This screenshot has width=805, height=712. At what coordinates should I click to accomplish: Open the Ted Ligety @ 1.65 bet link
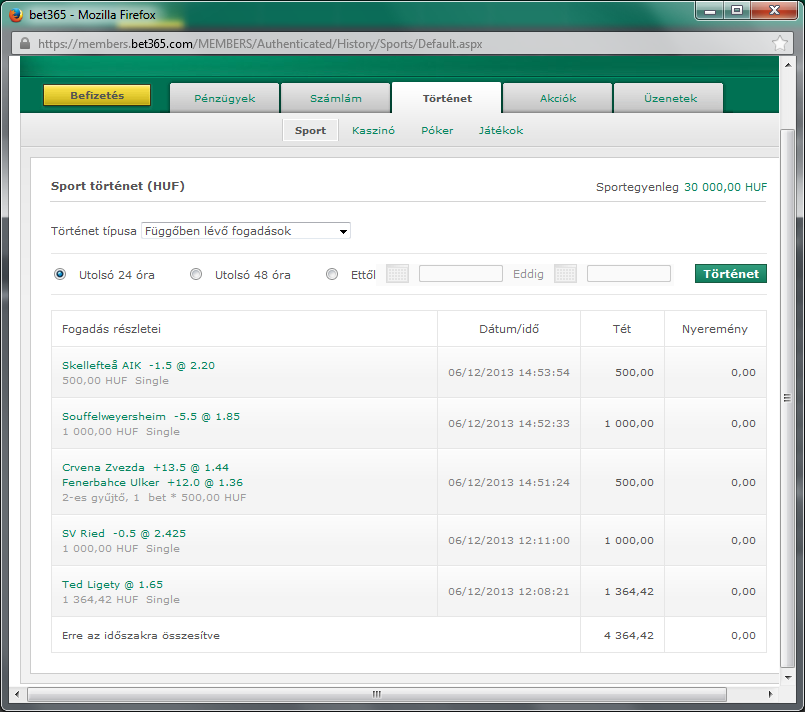pyautogui.click(x=112, y=584)
